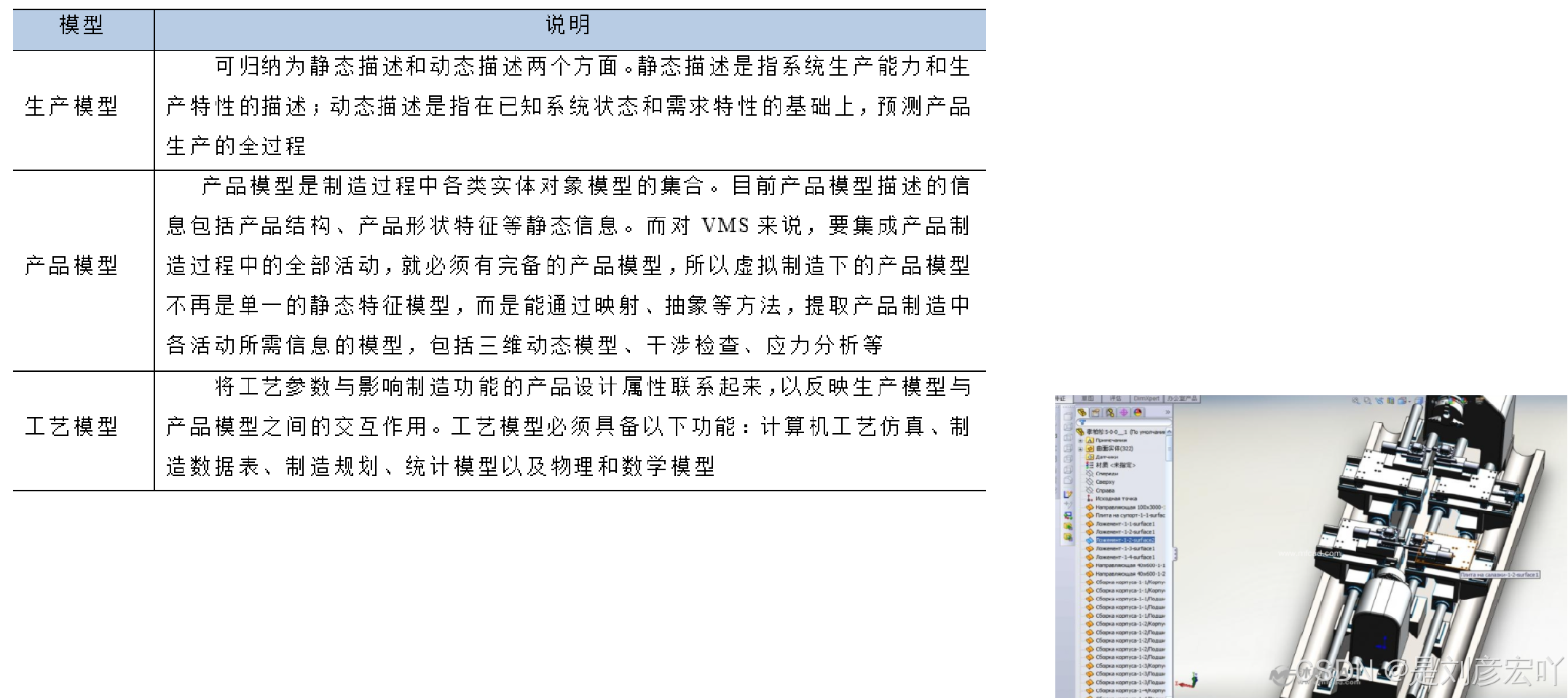Viewport: 1568px width, 698px height.
Task: Switch to the DimXpert ribbon tab
Action: 1146,399
